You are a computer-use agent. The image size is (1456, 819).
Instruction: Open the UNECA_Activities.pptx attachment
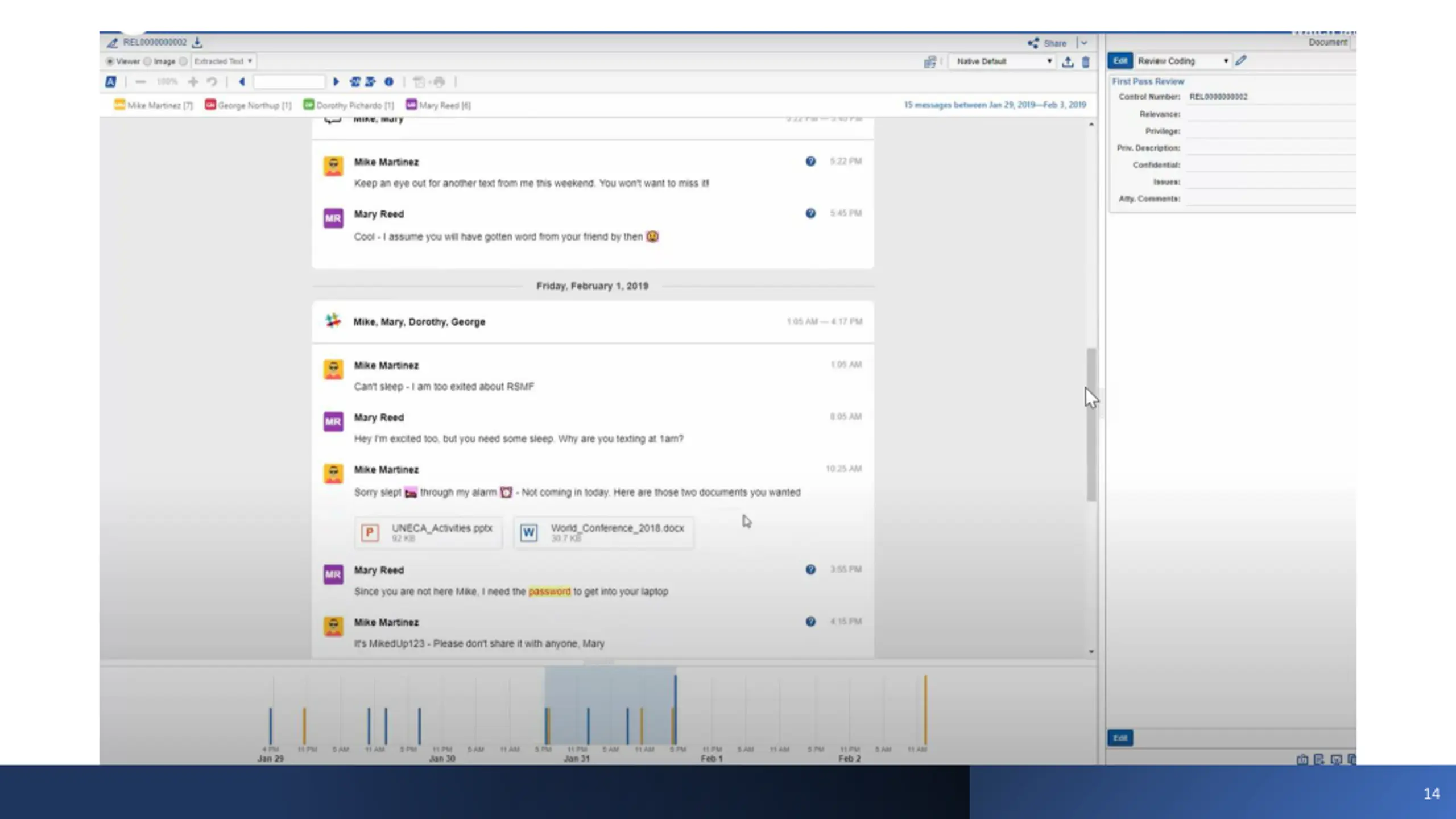429,532
